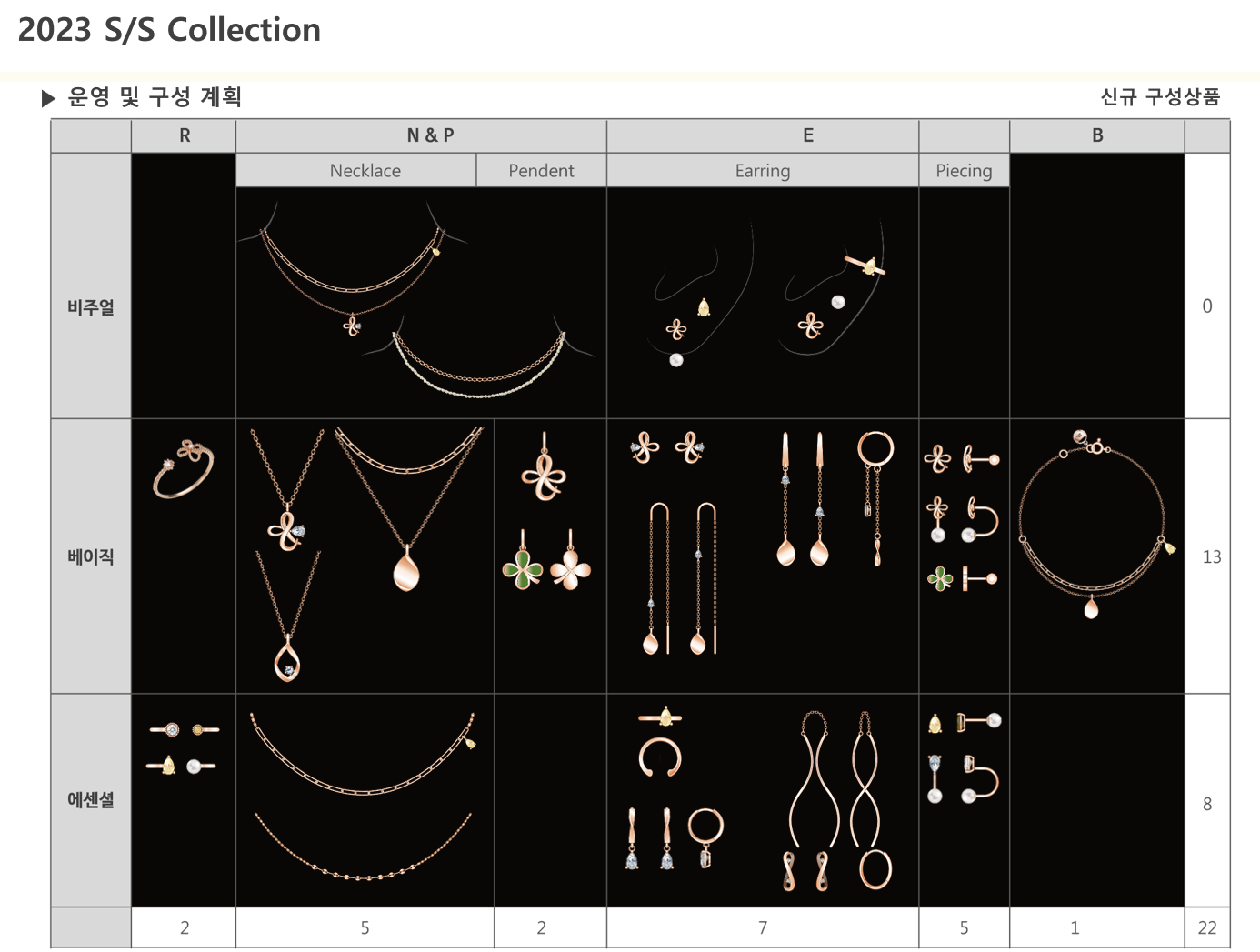Select the knot ring image in 베이직 row
The height and width of the screenshot is (952, 1260).
click(x=184, y=469)
